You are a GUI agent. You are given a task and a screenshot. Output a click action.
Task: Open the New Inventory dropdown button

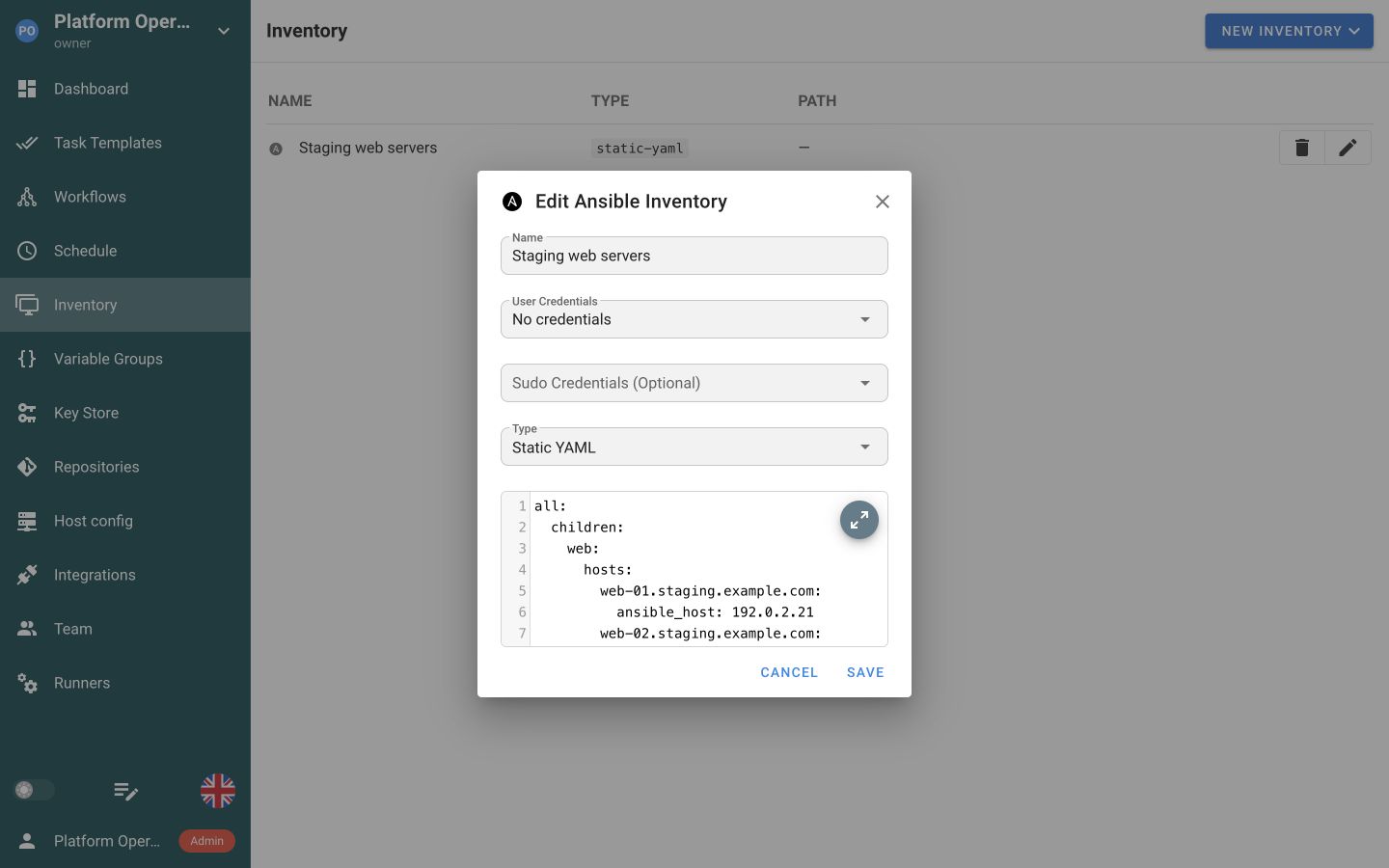click(1289, 31)
